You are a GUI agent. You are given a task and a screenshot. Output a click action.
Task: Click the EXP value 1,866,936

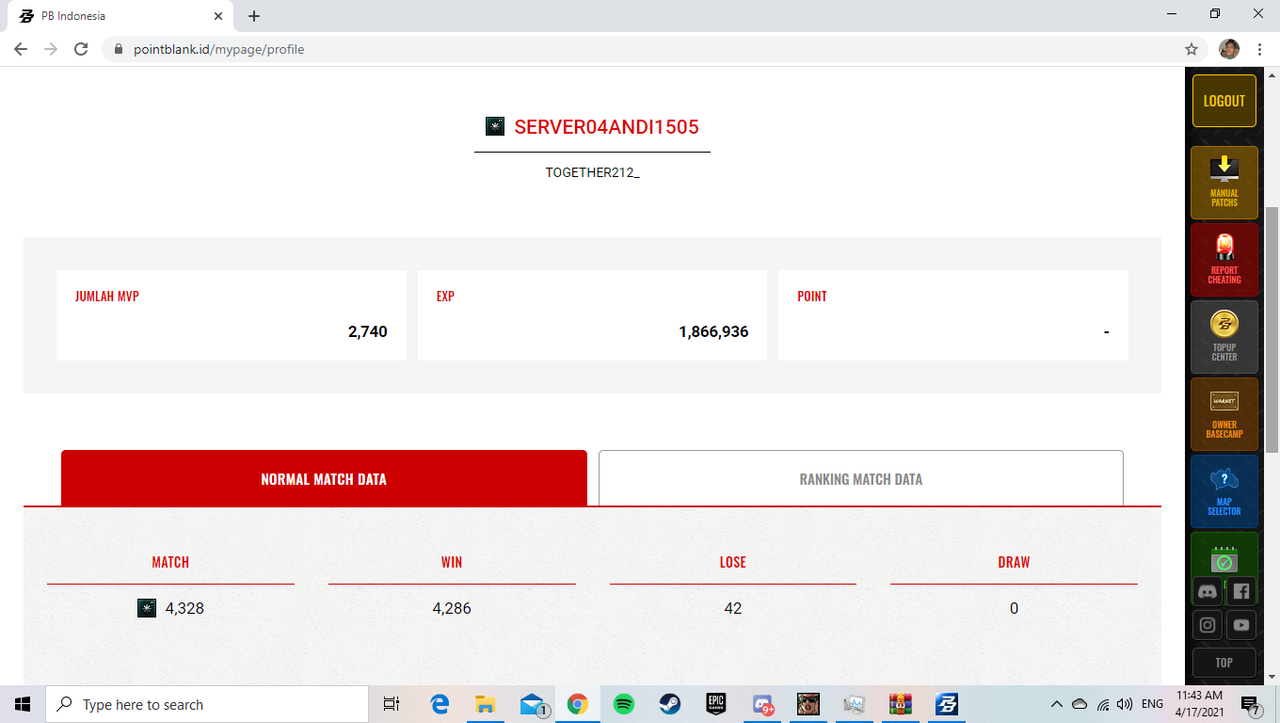point(713,331)
